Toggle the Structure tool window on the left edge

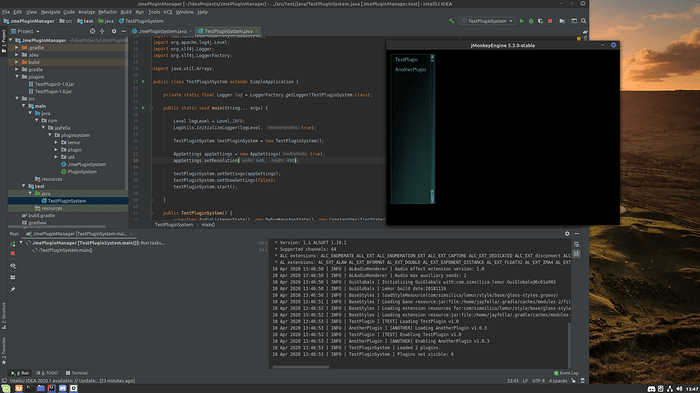click(4, 316)
